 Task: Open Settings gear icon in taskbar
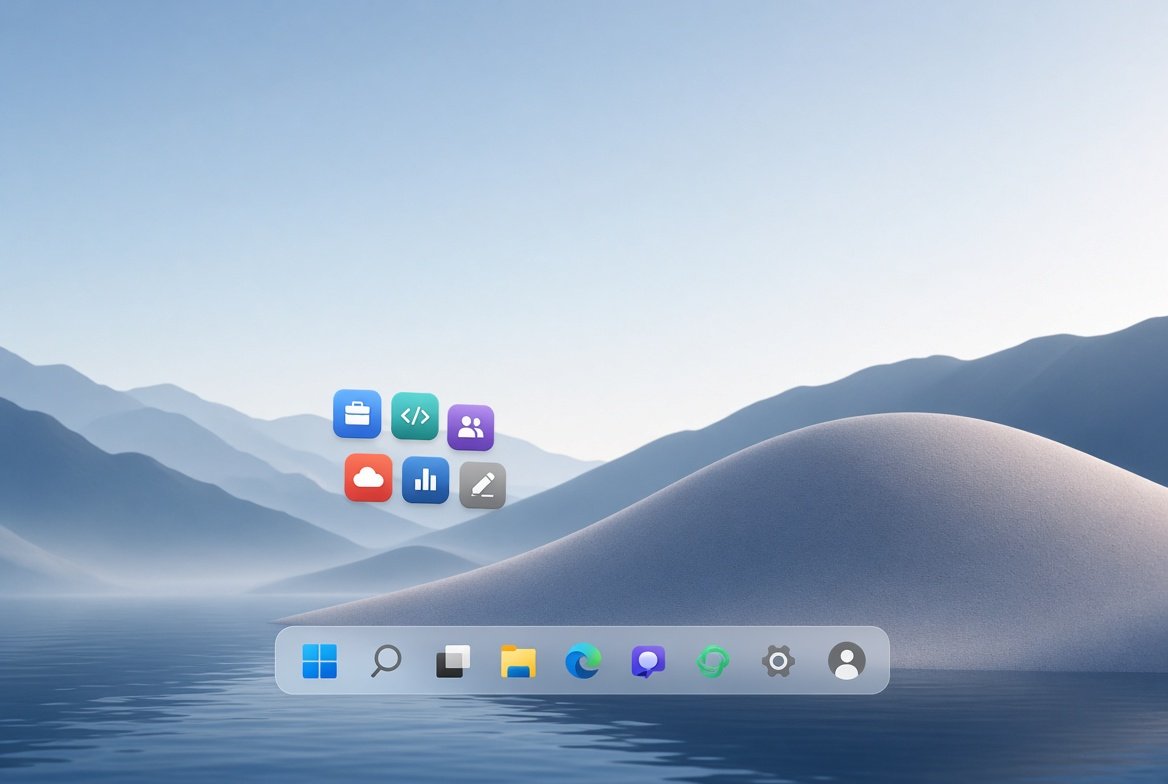[x=778, y=661]
